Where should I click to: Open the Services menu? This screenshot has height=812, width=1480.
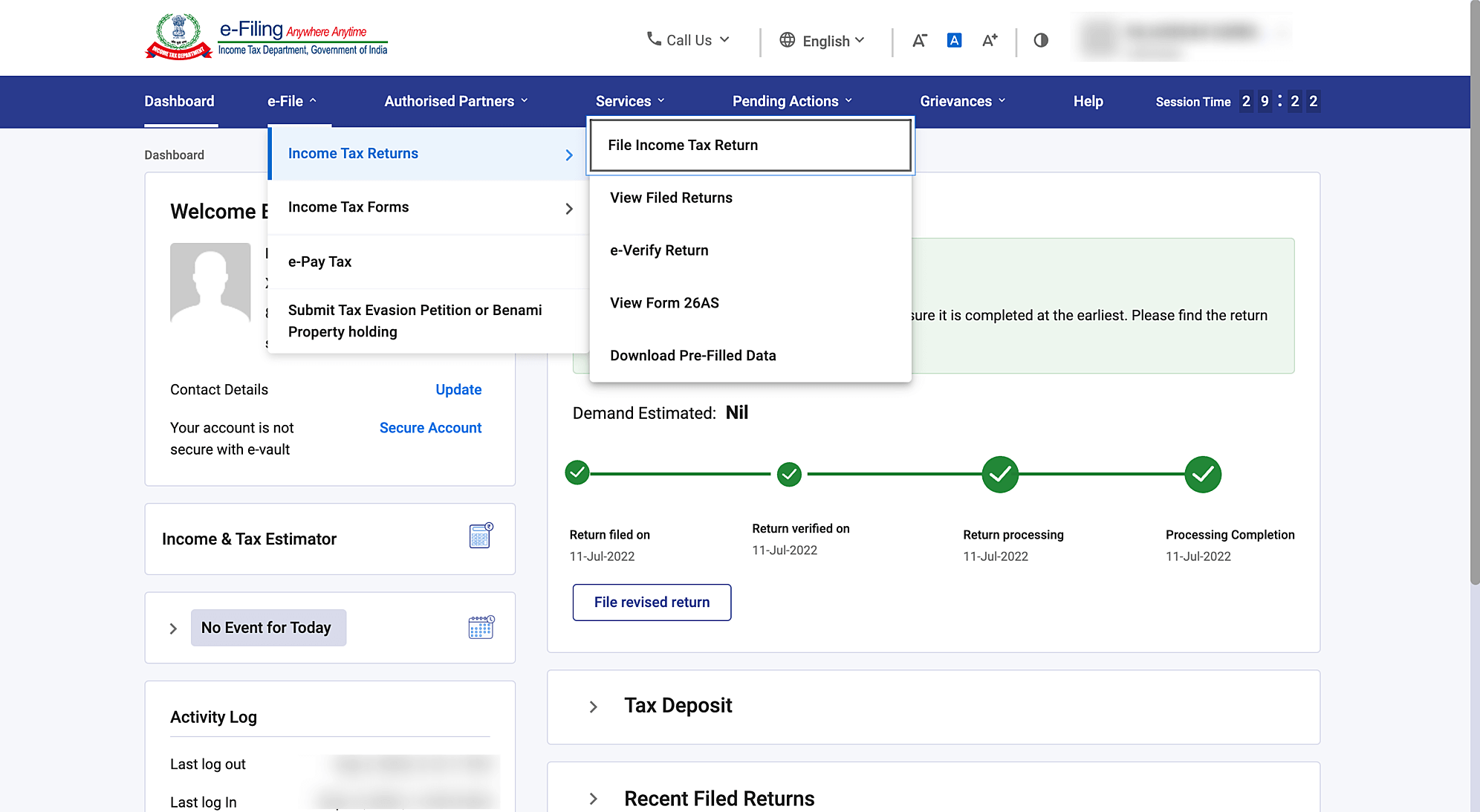coord(630,101)
